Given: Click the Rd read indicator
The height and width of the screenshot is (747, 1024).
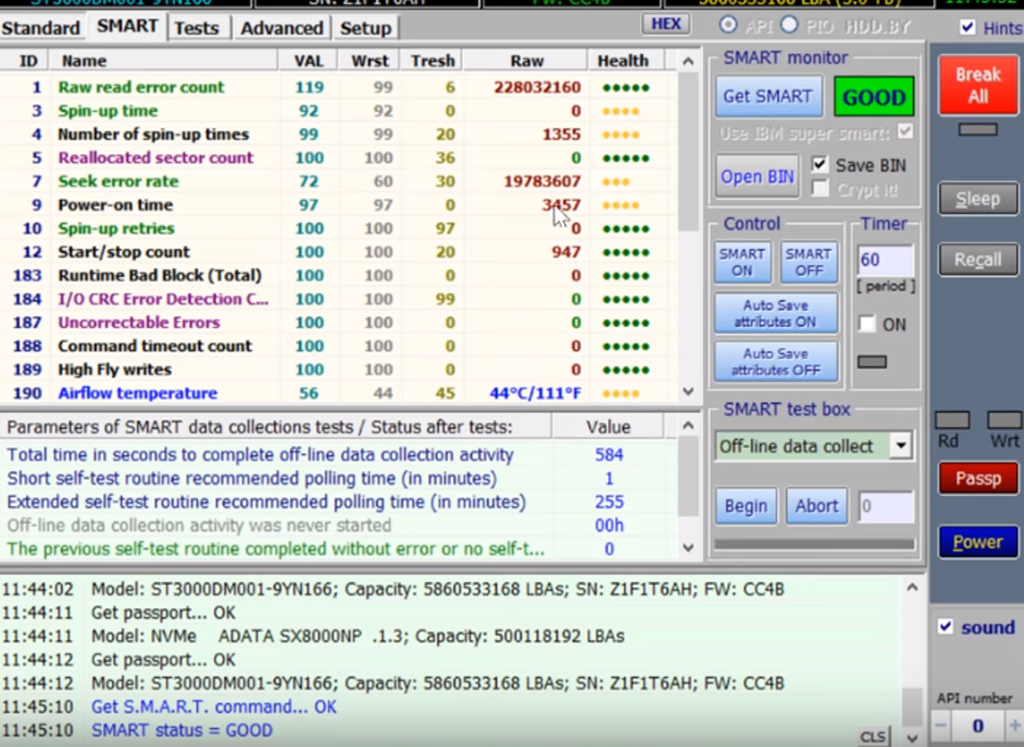Looking at the screenshot, I should click(952, 420).
